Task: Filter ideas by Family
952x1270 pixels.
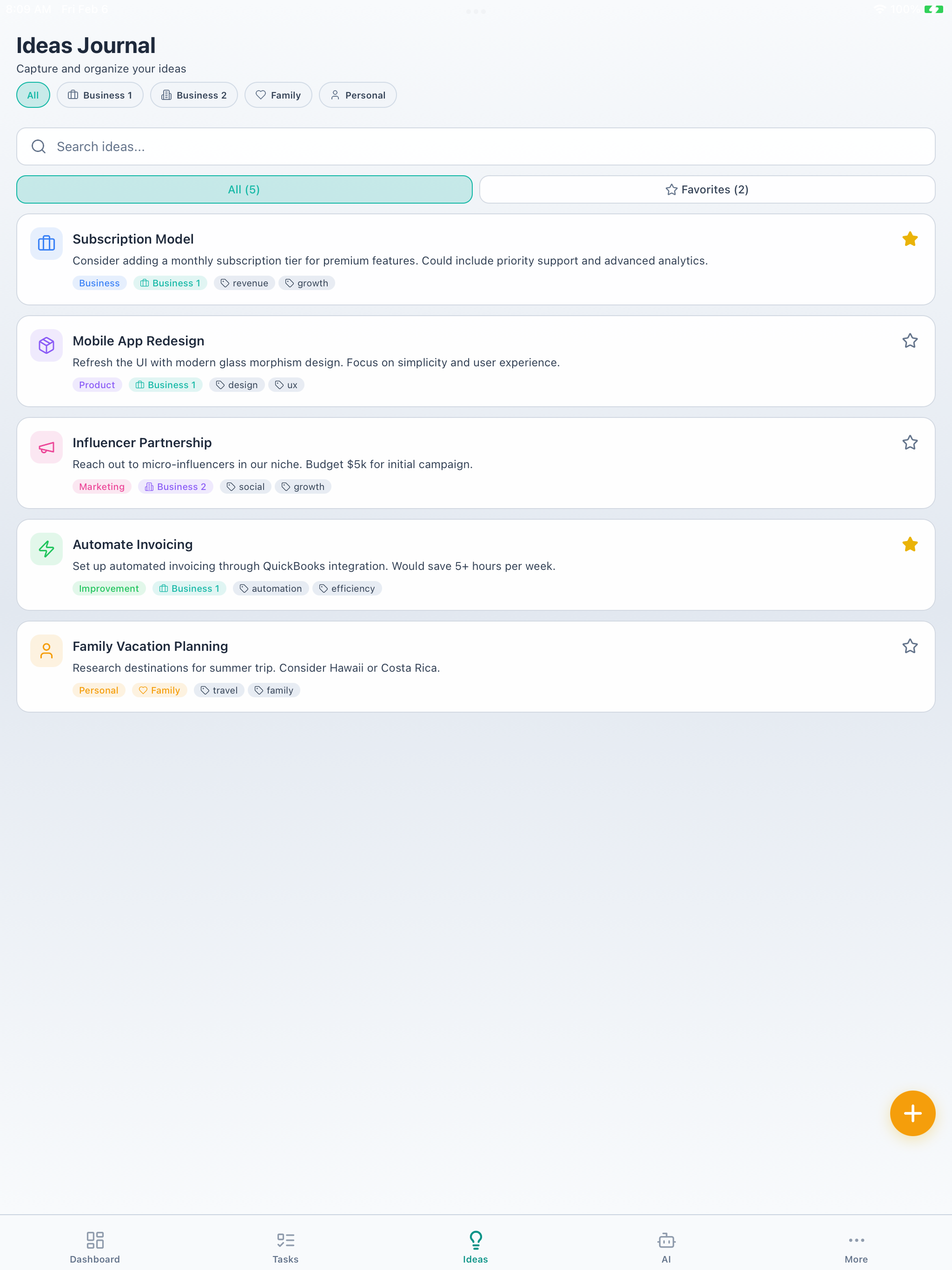Action: tap(278, 95)
